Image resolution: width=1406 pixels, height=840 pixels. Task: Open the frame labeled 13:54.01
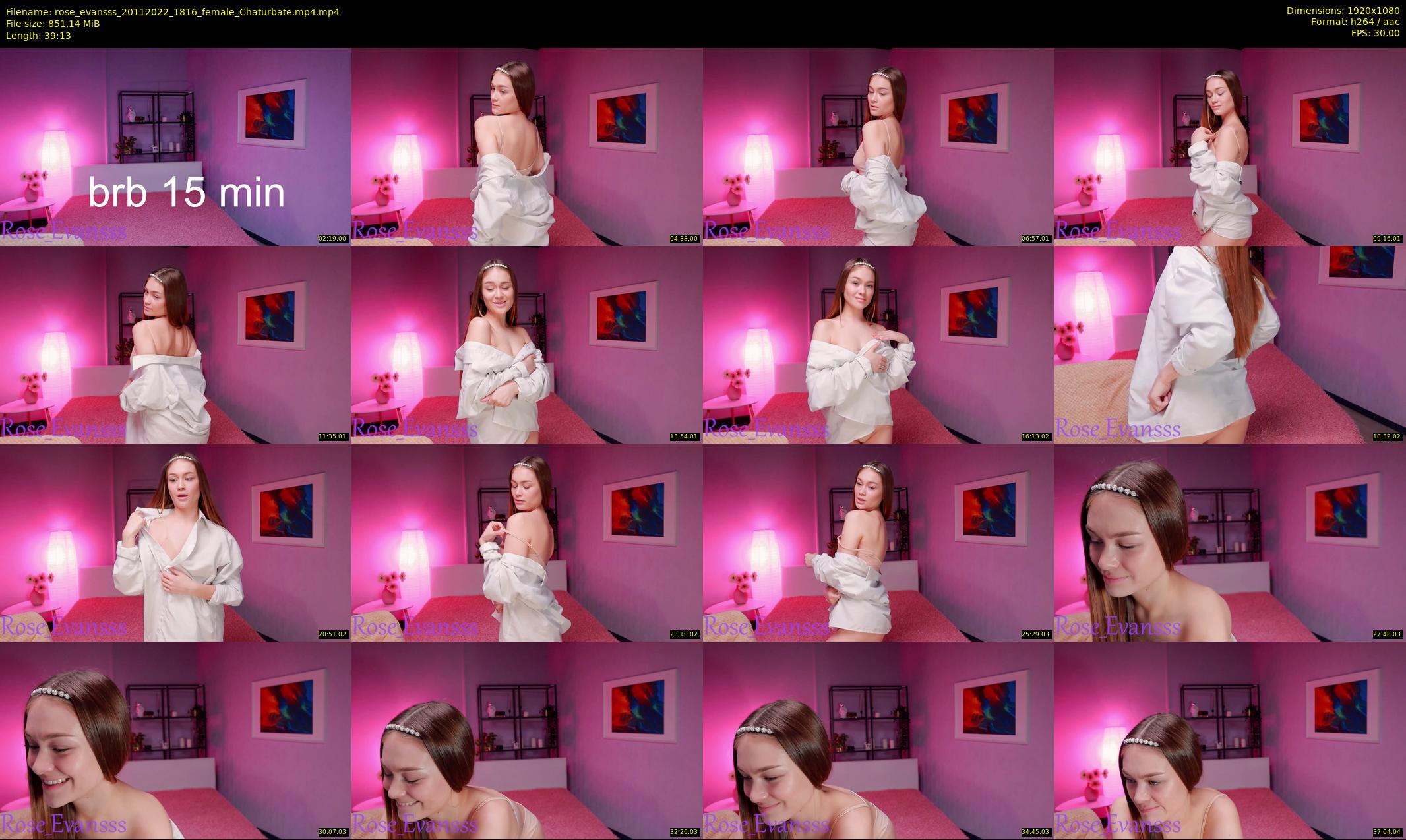pos(527,344)
